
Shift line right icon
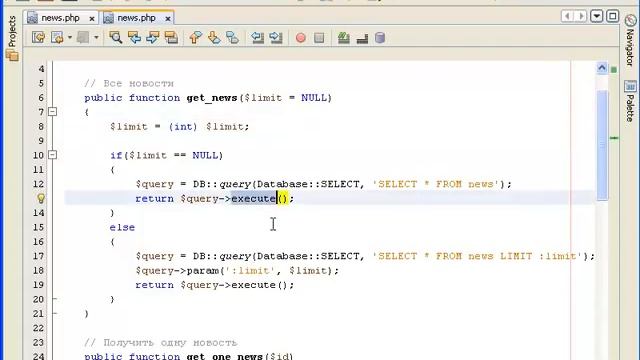pyautogui.click(x=276, y=38)
